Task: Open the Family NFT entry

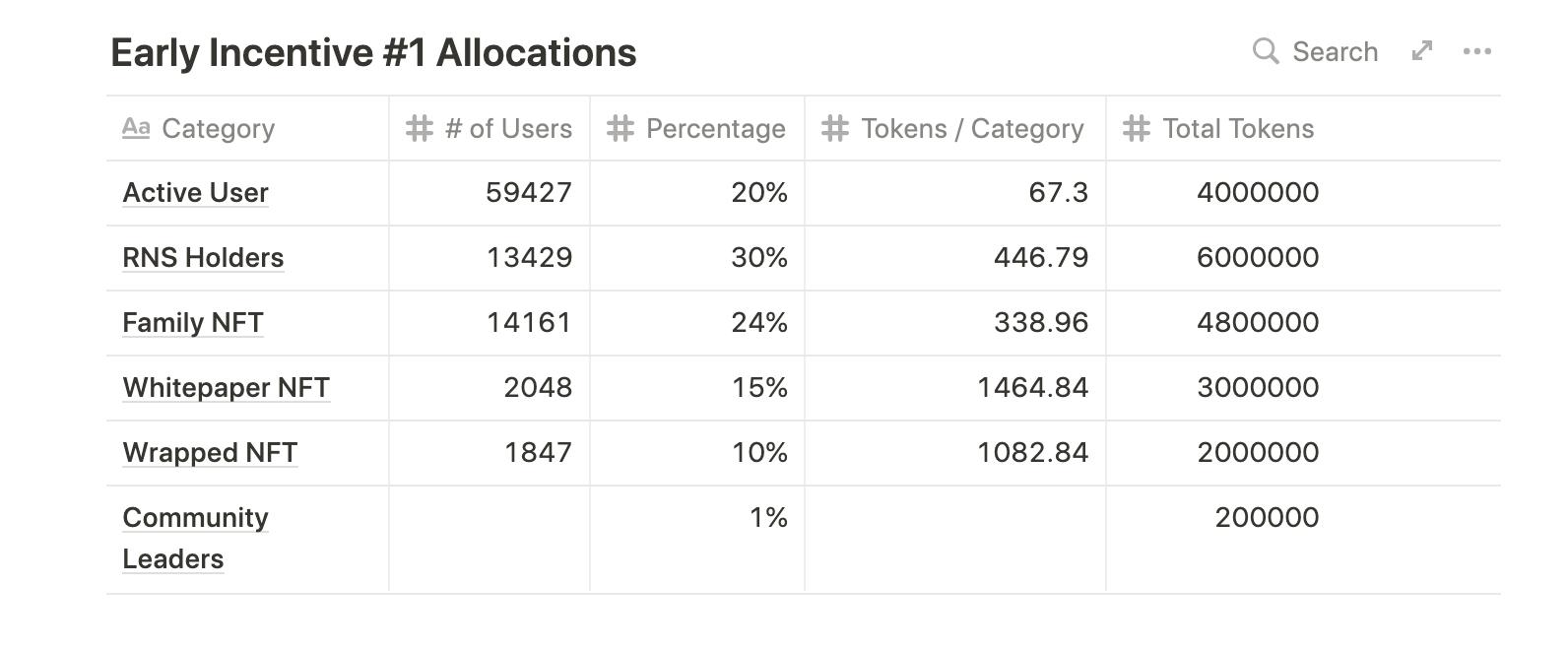Action: tap(193, 323)
